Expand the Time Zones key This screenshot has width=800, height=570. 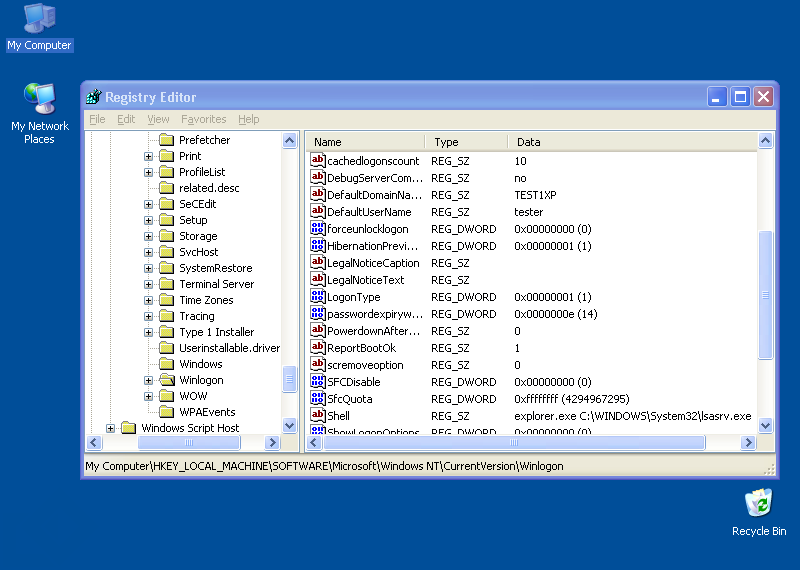(148, 300)
